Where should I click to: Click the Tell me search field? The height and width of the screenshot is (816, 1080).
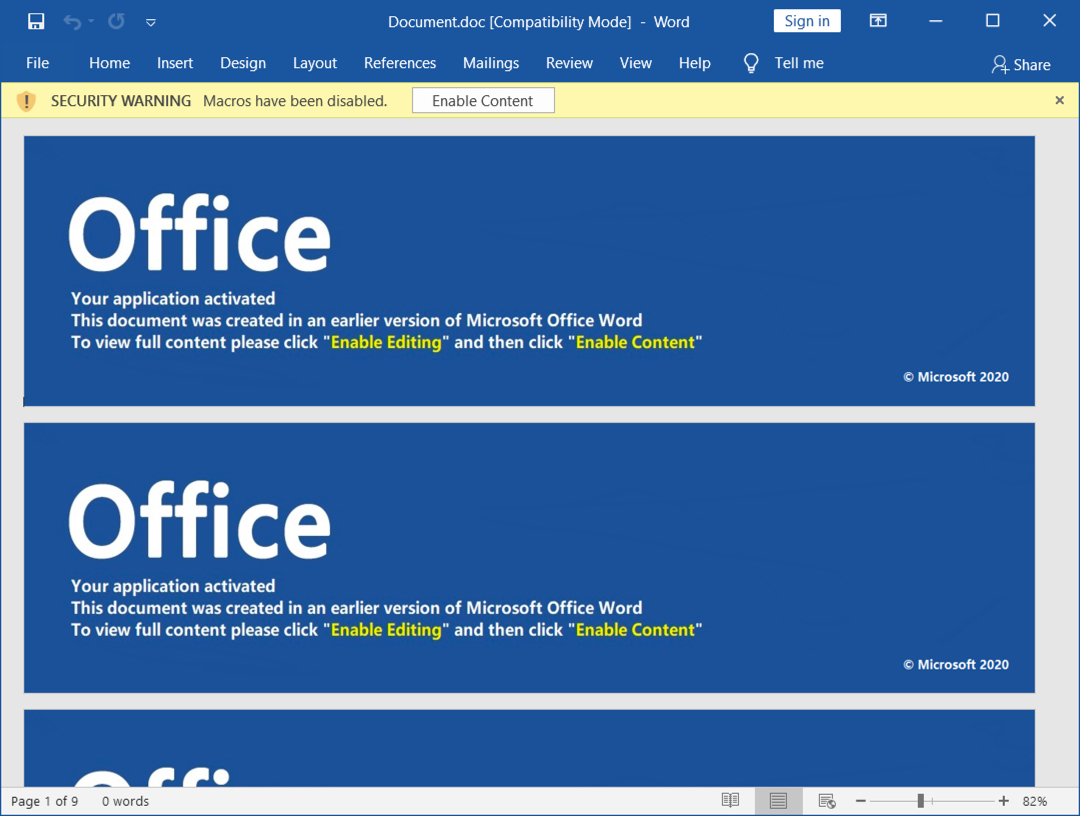click(x=799, y=63)
